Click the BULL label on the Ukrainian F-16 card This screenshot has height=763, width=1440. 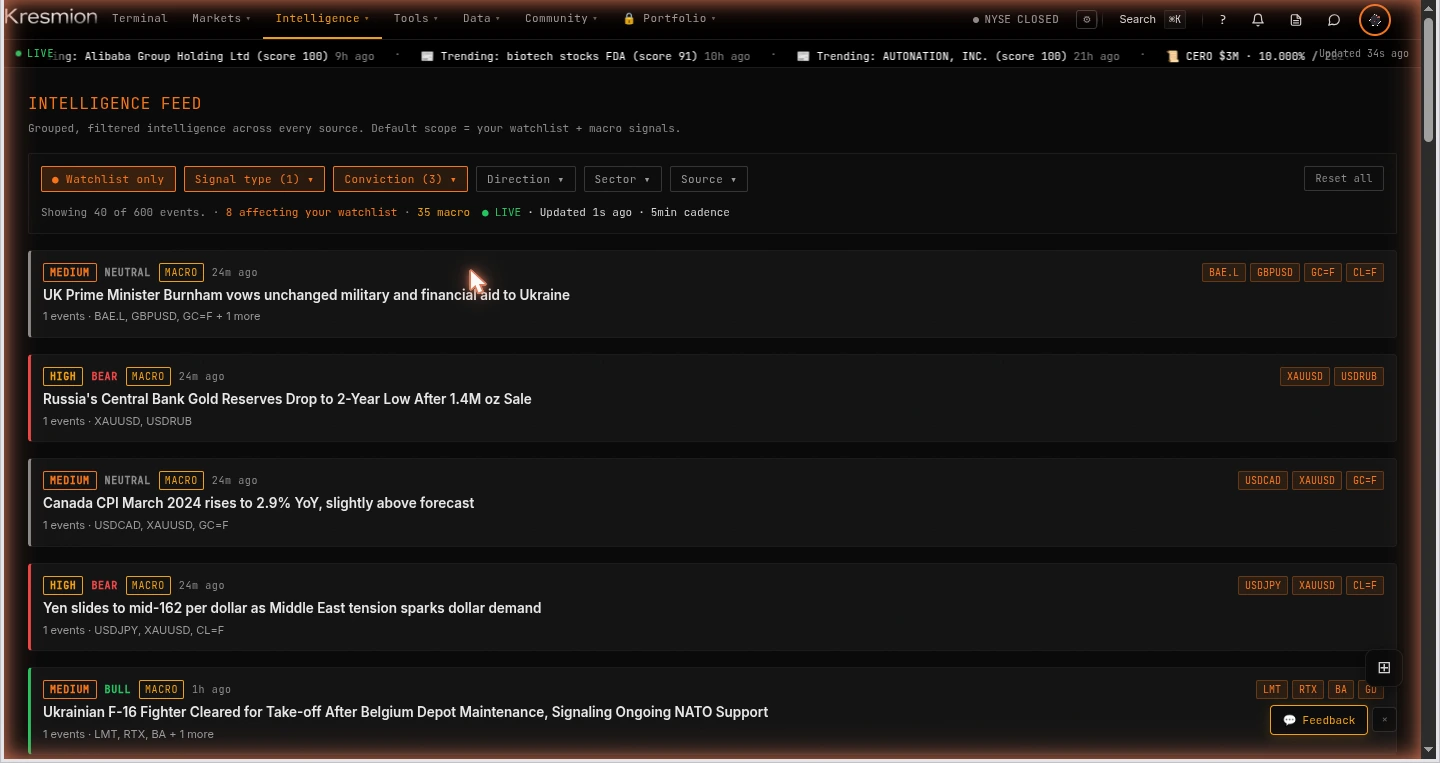pos(117,689)
